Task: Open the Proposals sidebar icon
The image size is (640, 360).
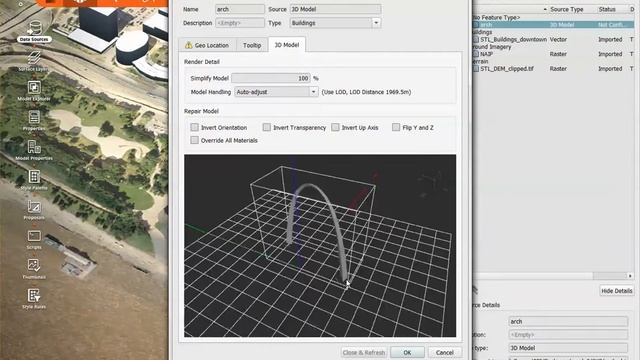Action: 34,207
